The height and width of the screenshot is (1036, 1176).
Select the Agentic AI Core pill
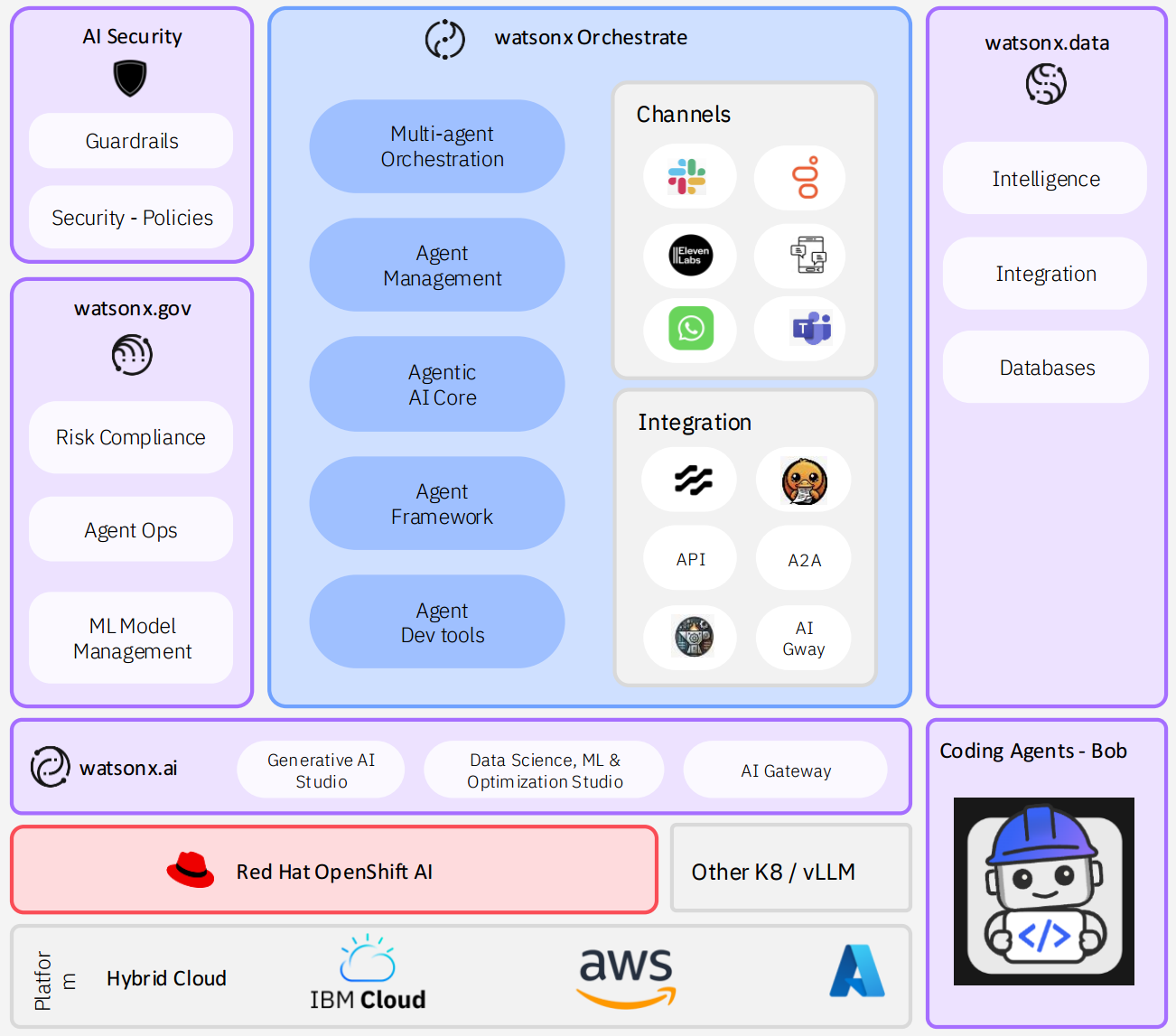tap(437, 384)
